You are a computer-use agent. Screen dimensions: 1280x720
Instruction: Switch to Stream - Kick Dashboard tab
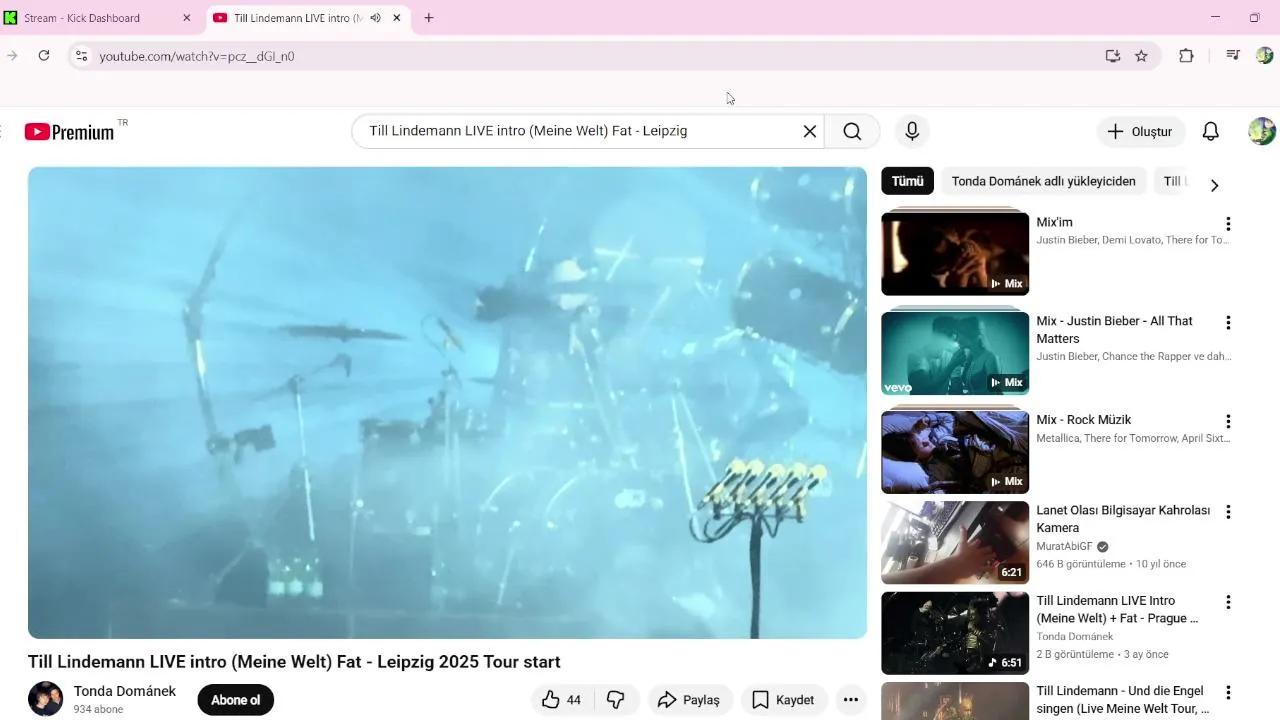98,18
